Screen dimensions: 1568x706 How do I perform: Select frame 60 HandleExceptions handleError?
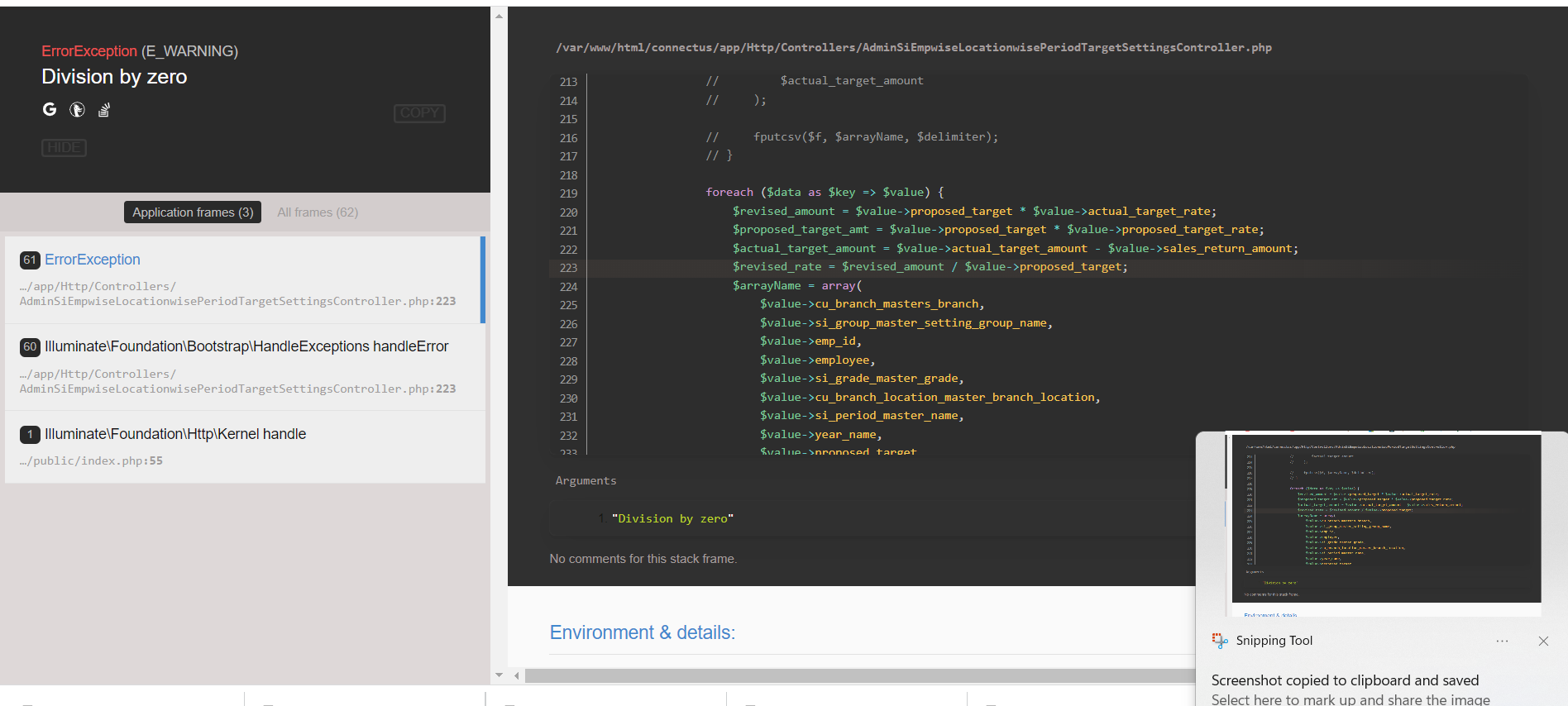pyautogui.click(x=245, y=367)
